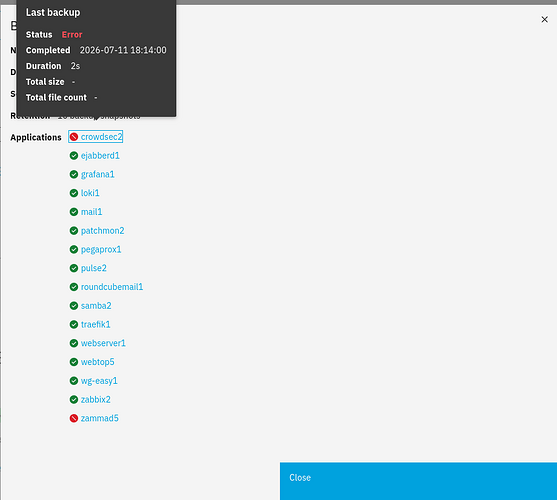The height and width of the screenshot is (500, 557).
Task: Select the samba2 application link
Action: pos(96,306)
